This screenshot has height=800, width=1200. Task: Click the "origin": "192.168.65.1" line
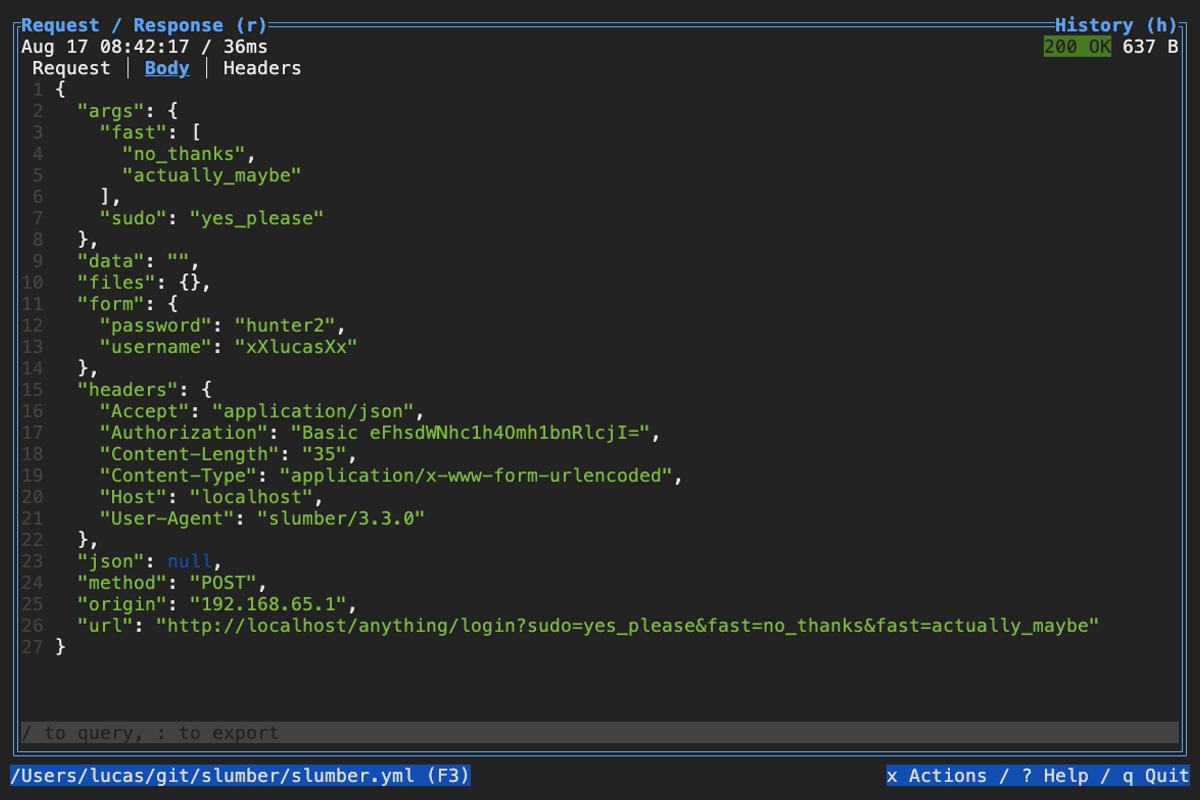(x=217, y=604)
